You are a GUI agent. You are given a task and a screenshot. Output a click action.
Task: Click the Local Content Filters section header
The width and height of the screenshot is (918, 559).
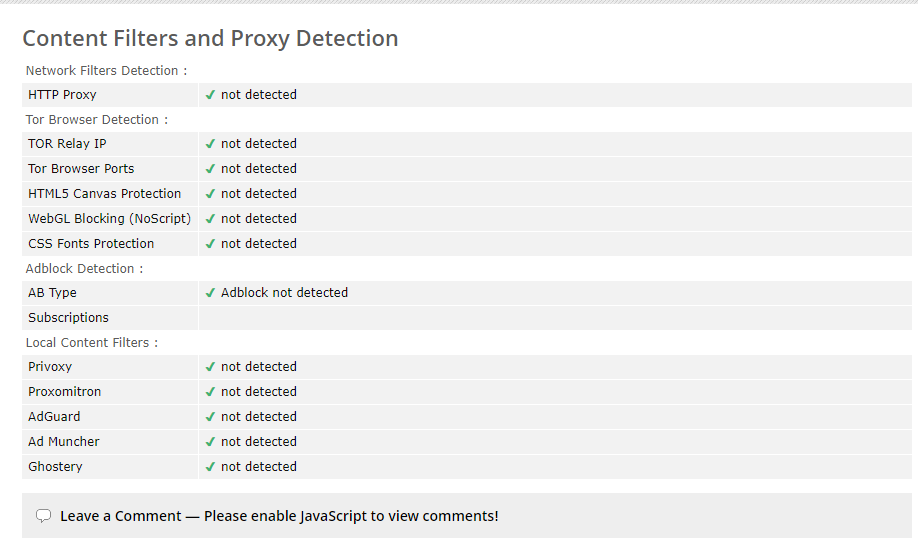[x=91, y=343]
